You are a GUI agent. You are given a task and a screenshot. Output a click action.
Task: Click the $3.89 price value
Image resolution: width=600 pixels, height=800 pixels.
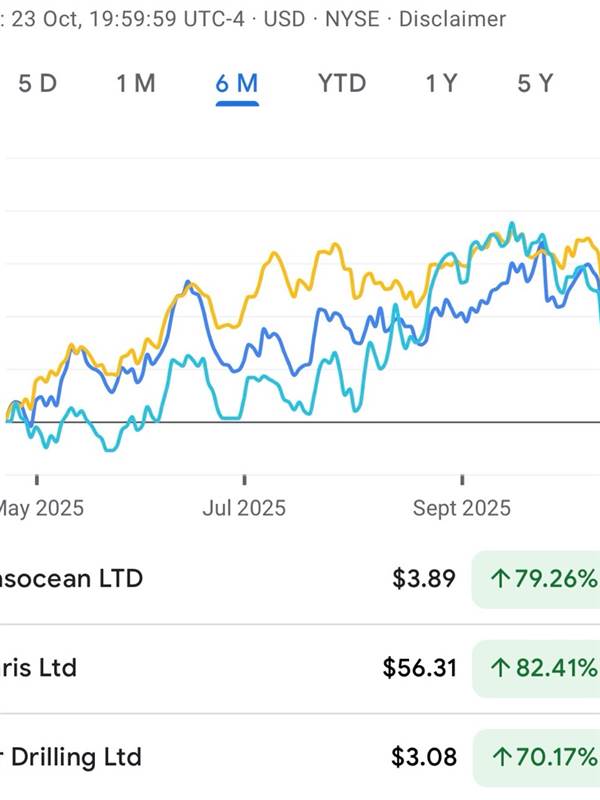point(425,578)
